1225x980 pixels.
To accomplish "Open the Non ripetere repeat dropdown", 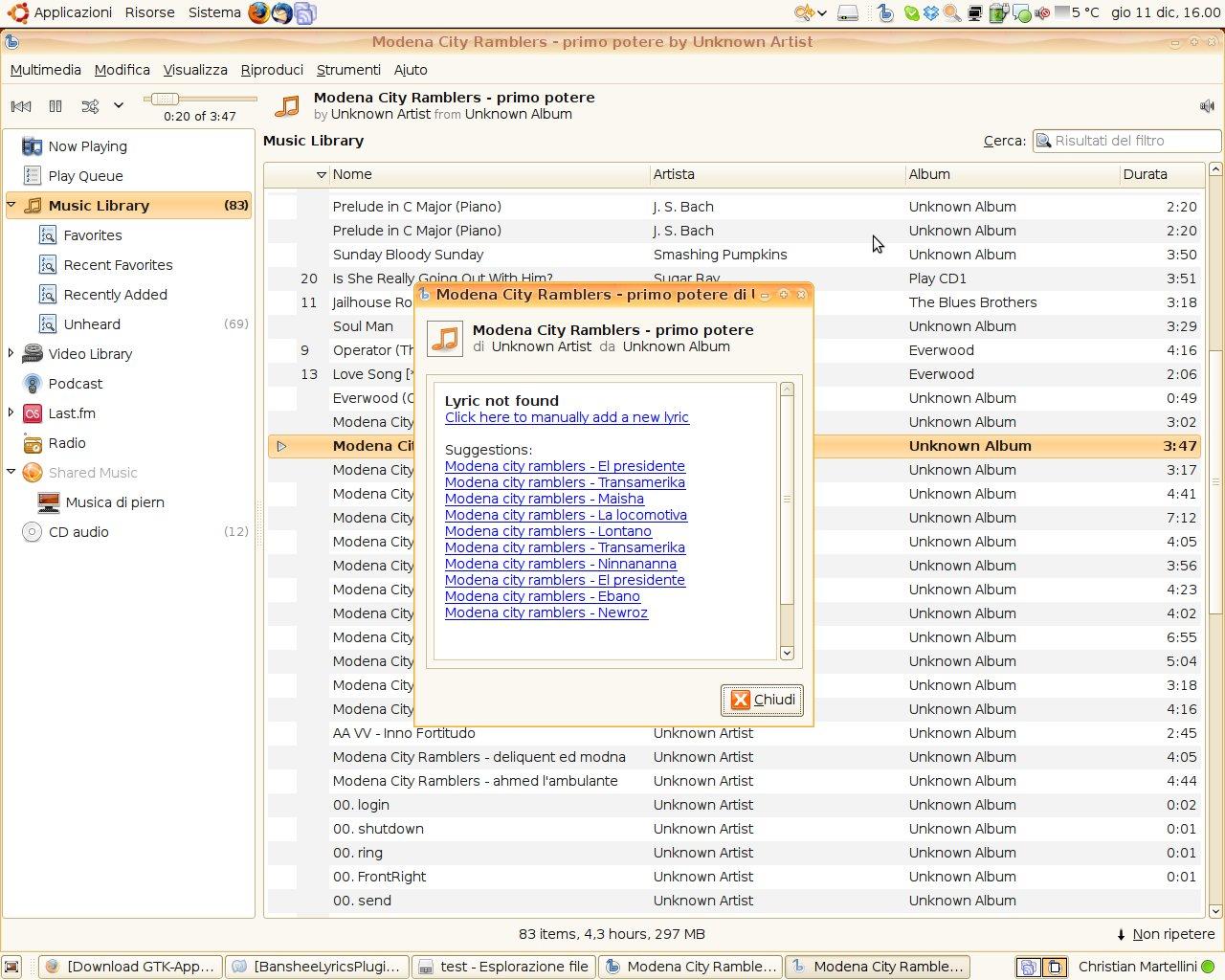I will click(x=1165, y=934).
